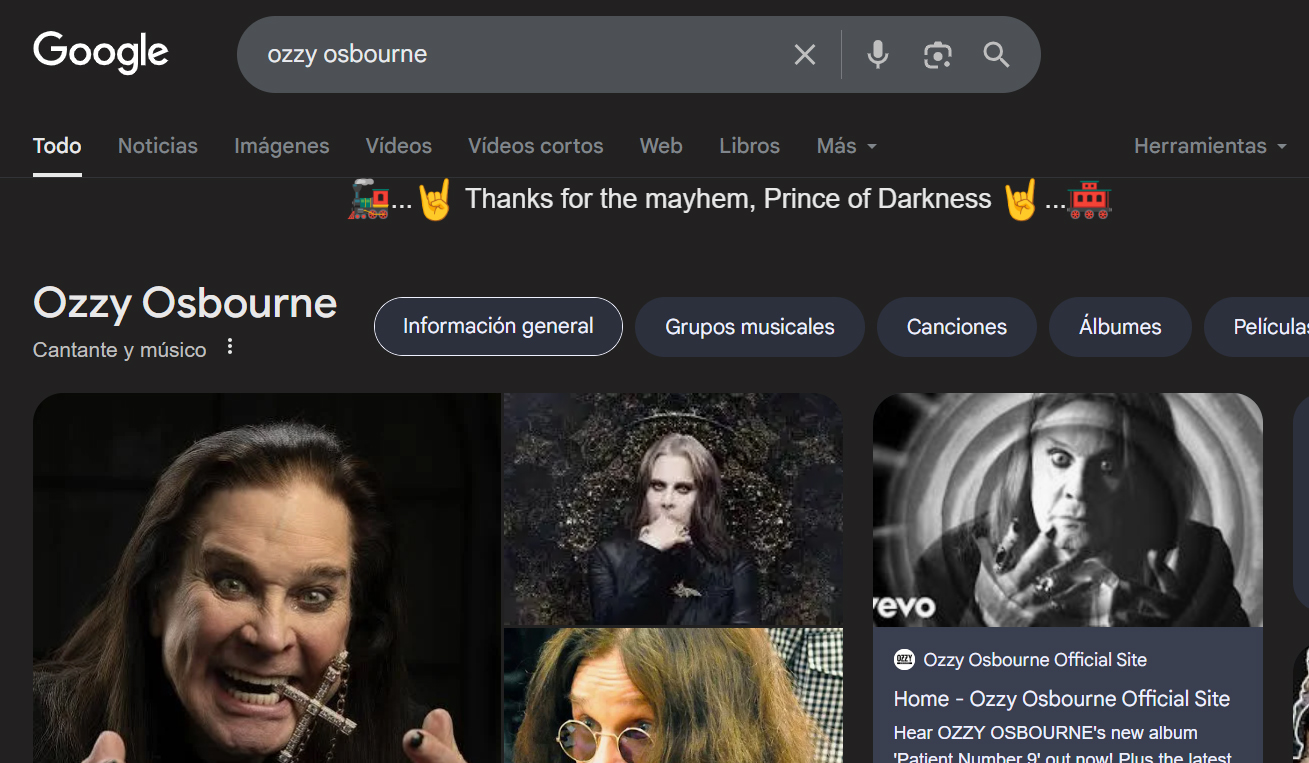Click the Thanks for the mayhem tribute text
Viewport: 1309px width, 763px height.
click(728, 199)
